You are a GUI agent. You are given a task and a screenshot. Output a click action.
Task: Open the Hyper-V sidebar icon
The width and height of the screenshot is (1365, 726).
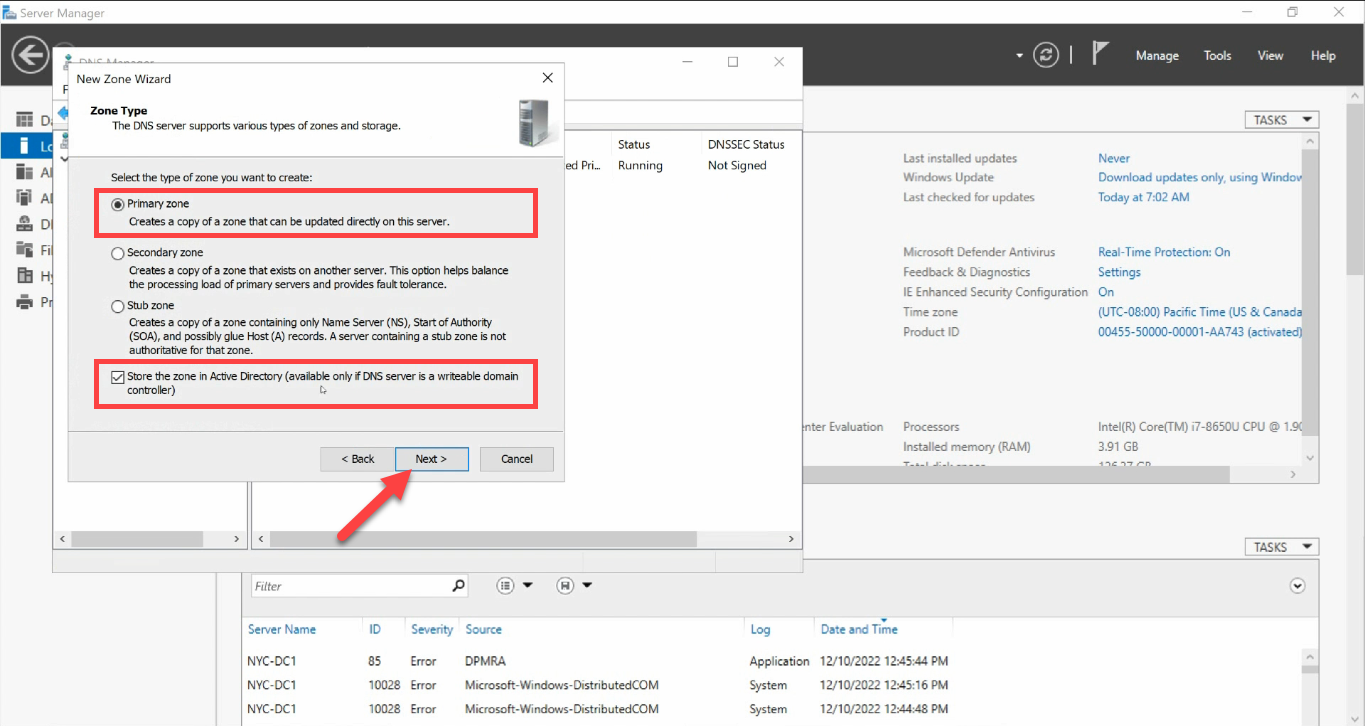25,276
